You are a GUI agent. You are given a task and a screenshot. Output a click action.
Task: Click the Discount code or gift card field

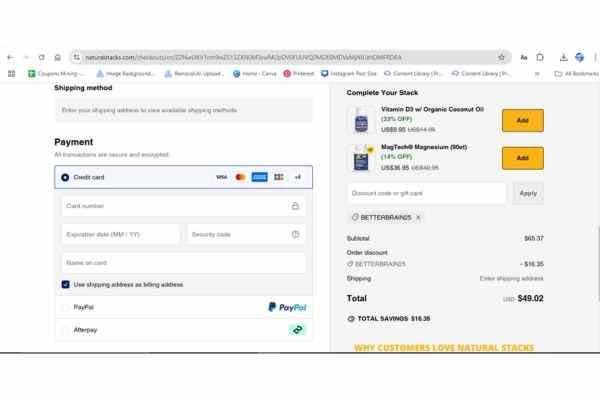[x=427, y=193]
